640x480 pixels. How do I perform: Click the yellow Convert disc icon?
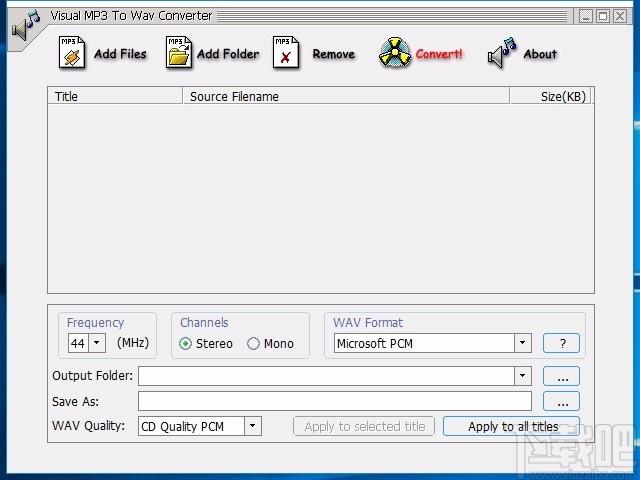(394, 53)
